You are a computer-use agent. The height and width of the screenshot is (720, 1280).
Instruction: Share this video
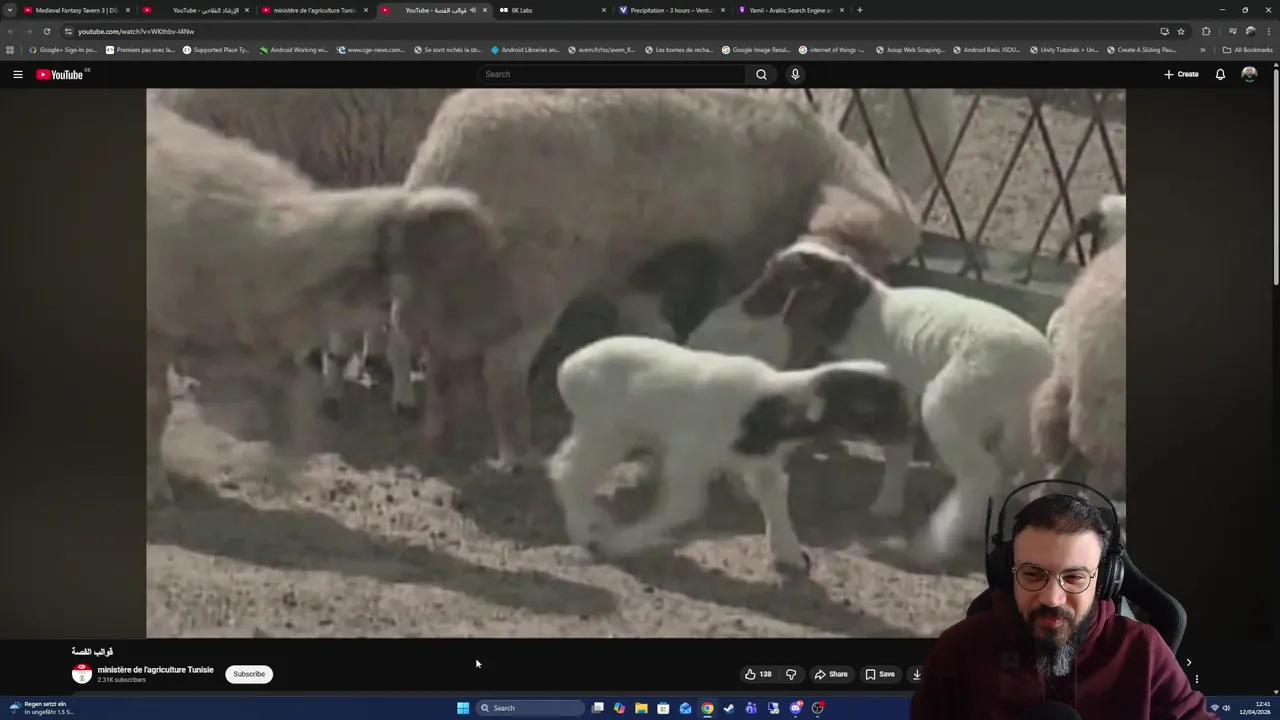(831, 674)
